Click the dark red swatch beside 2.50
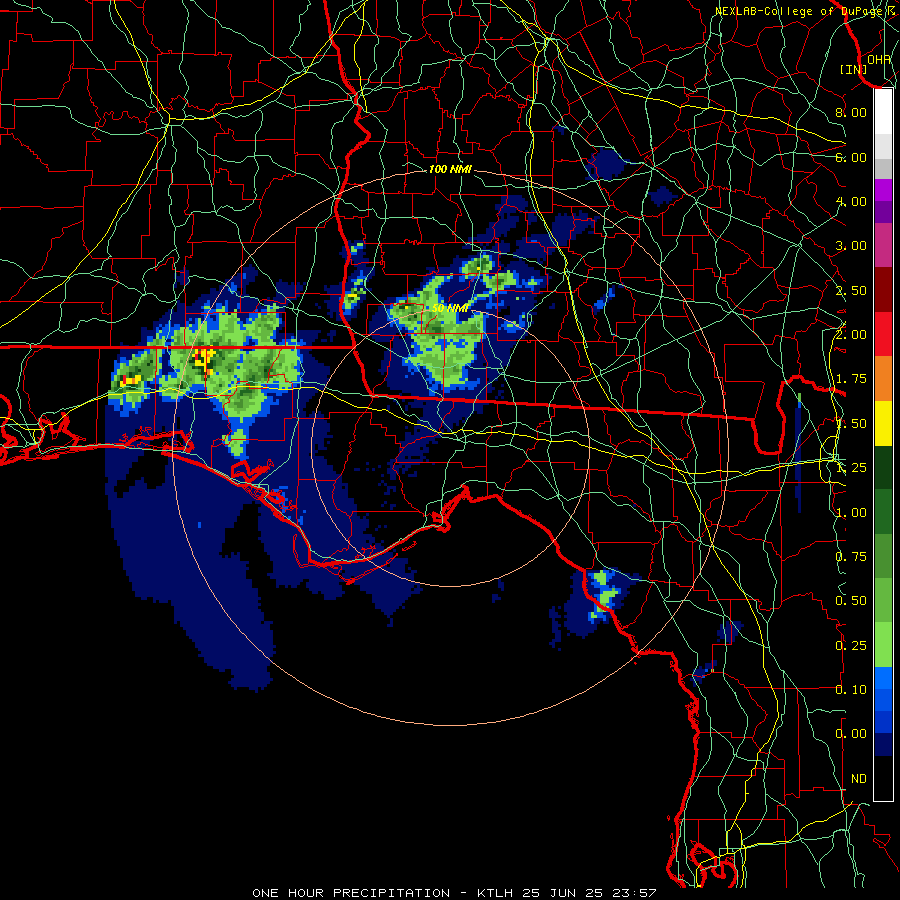This screenshot has width=900, height=900. point(883,290)
